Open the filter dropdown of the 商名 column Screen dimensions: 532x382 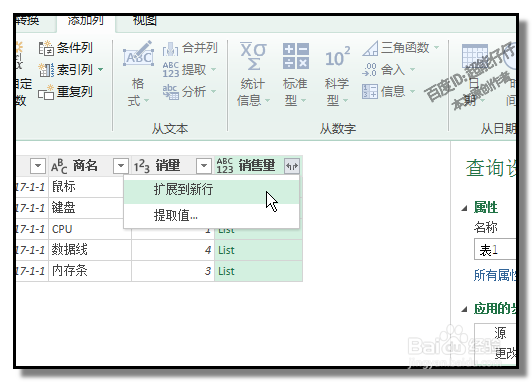click(x=121, y=166)
